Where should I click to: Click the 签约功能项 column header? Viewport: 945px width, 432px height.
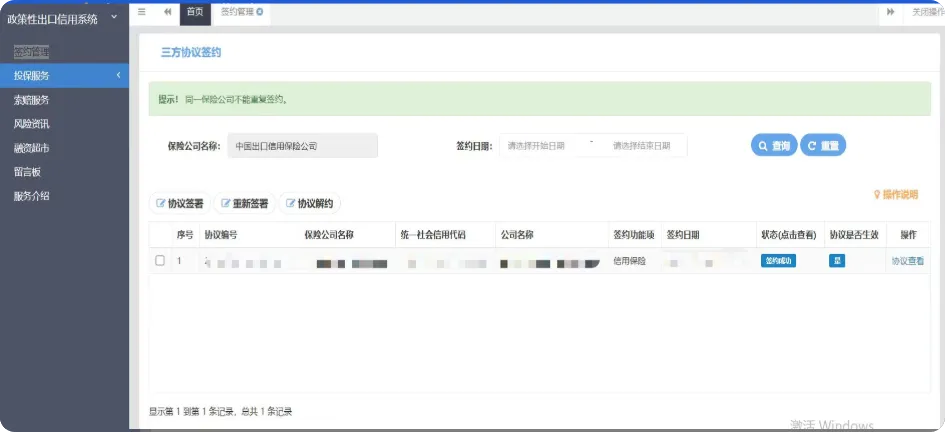tap(634, 235)
